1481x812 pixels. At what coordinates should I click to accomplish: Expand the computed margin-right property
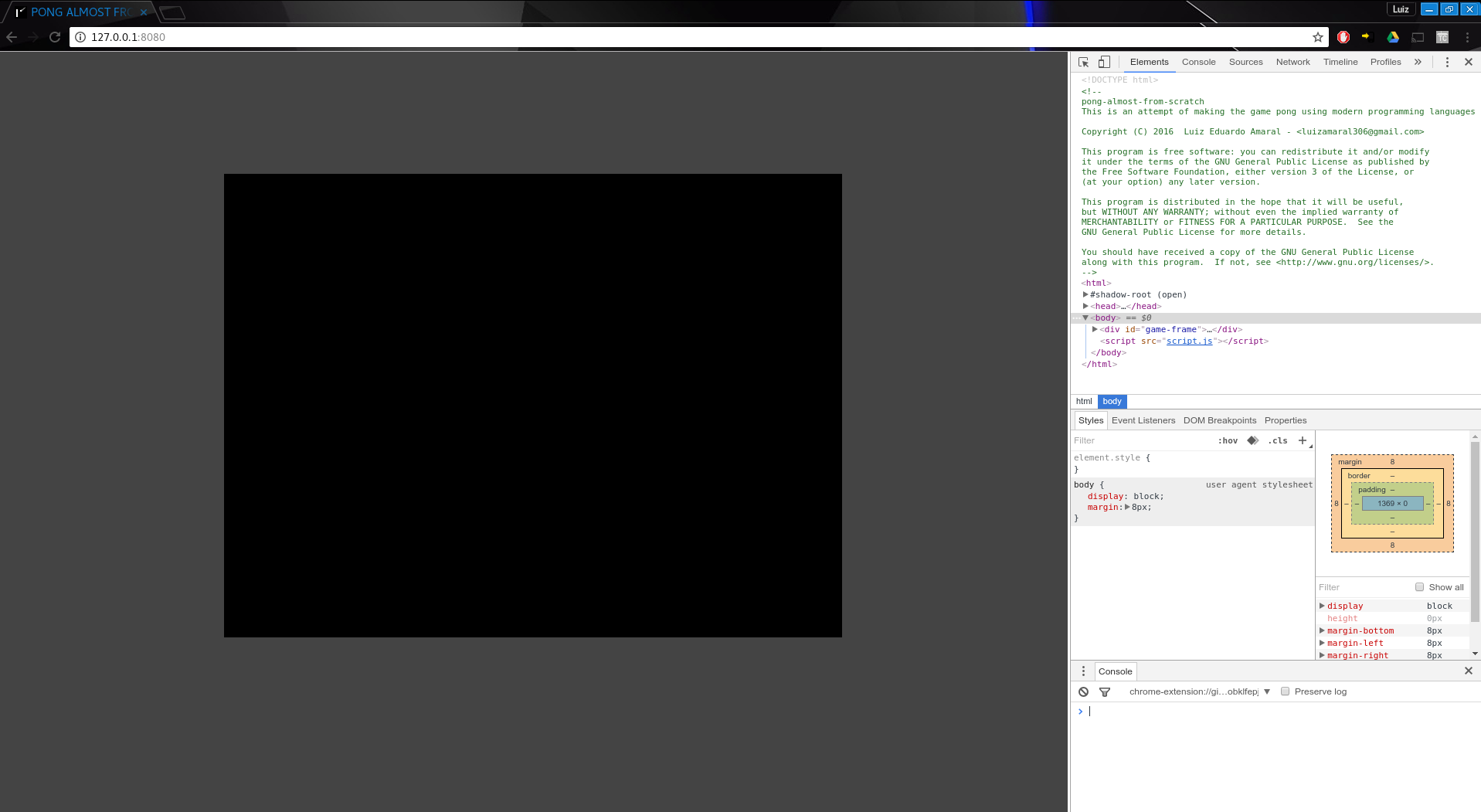[x=1322, y=655]
